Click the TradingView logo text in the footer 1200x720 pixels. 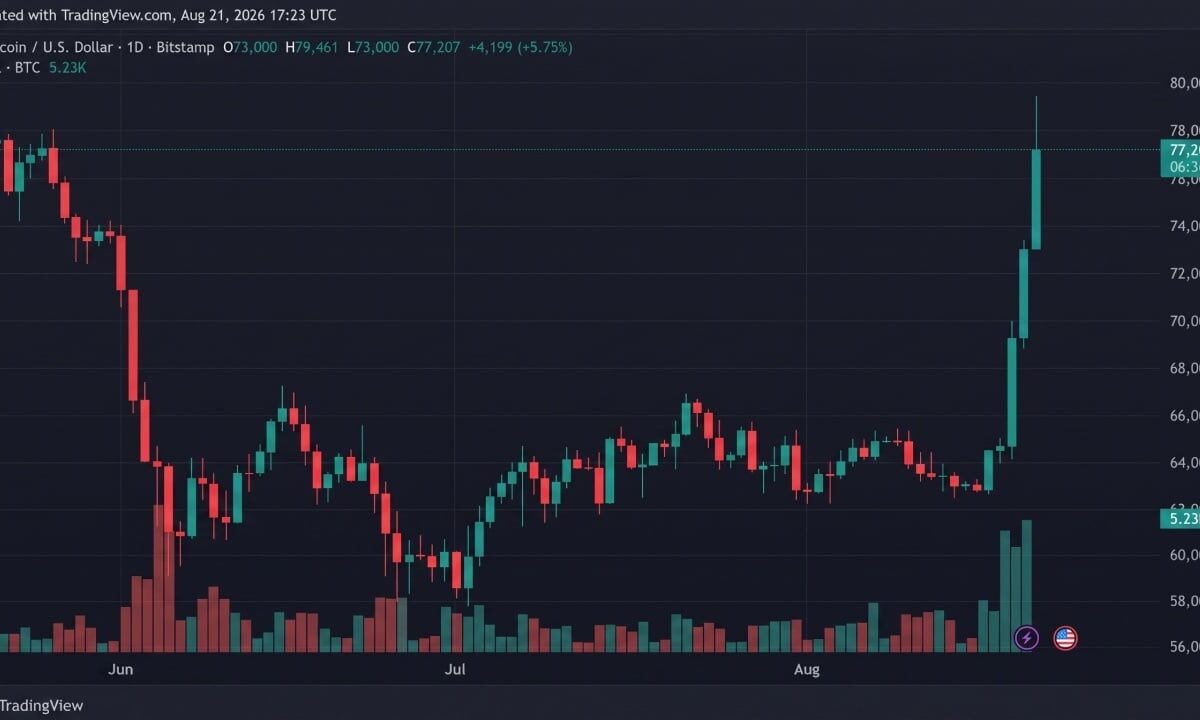(x=42, y=705)
